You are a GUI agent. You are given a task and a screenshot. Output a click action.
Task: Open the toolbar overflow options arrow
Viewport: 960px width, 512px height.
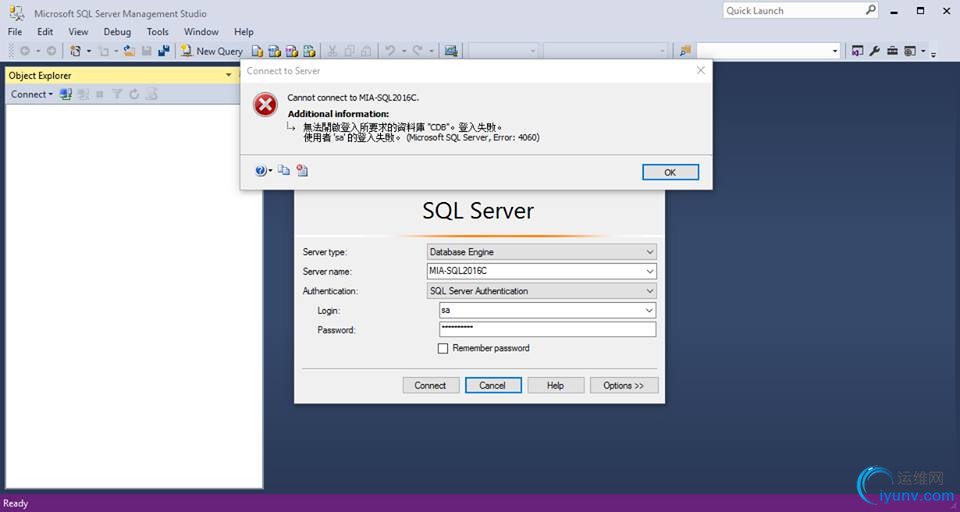pyautogui.click(x=933, y=54)
